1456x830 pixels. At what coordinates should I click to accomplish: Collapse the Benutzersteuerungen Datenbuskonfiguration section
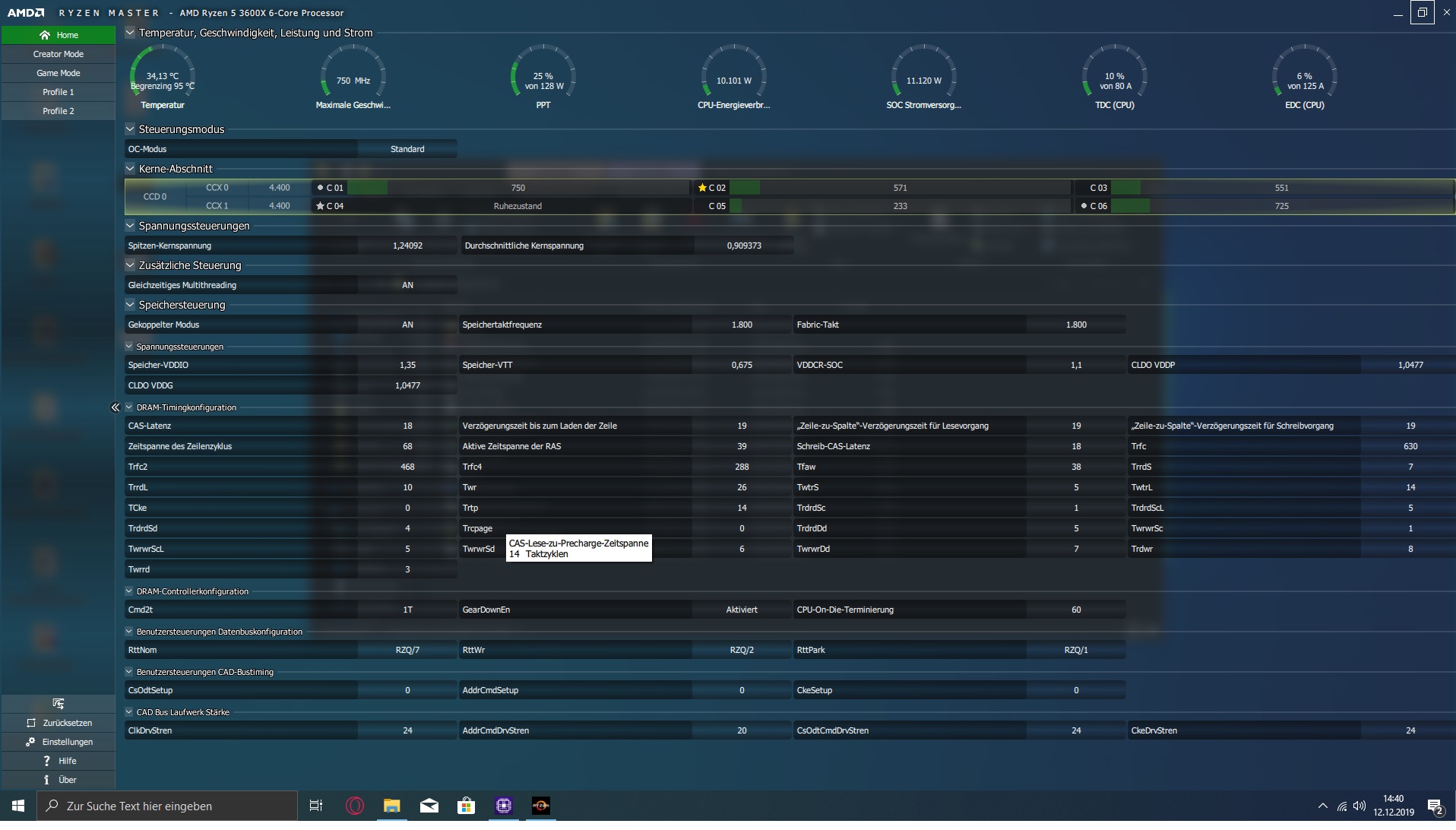129,632
